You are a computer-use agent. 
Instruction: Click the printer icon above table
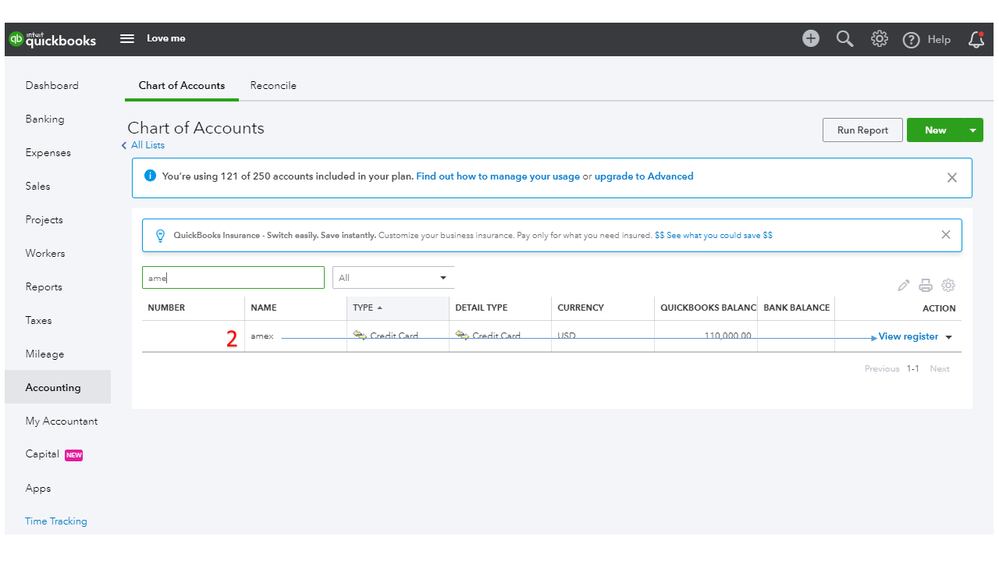[926, 285]
